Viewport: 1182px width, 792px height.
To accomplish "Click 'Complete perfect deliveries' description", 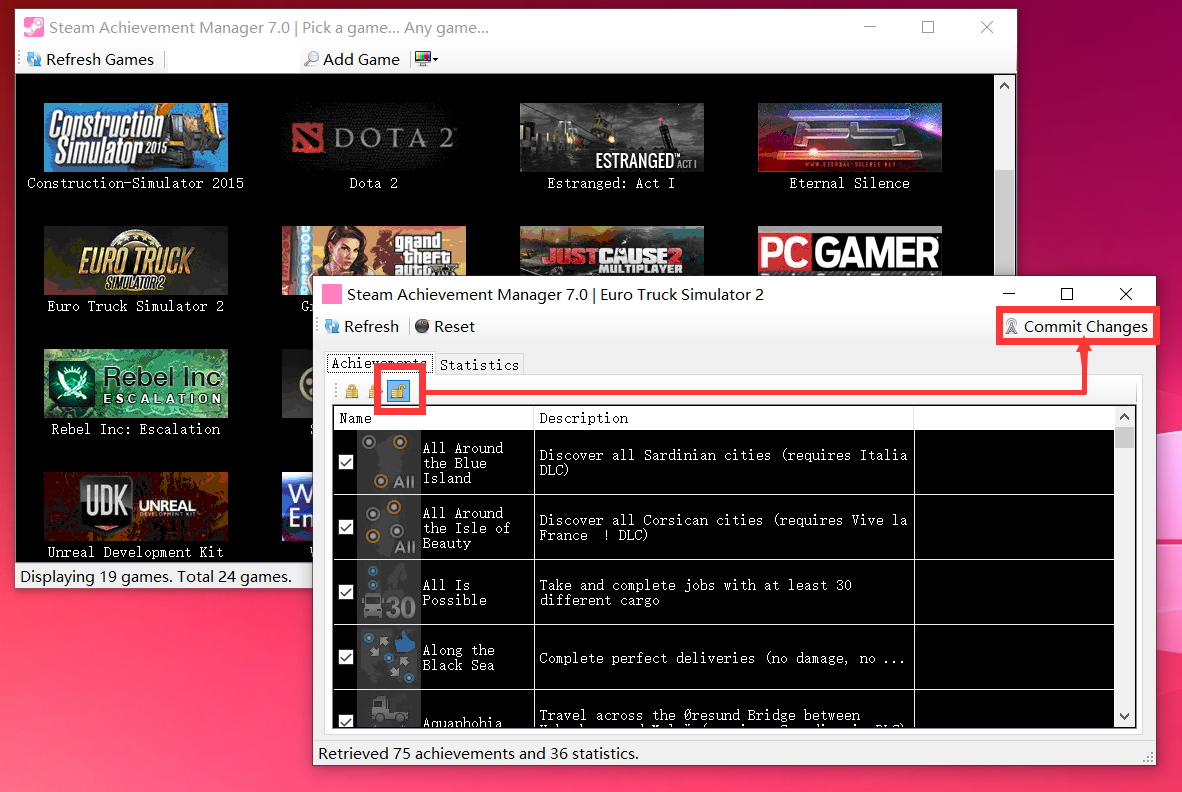I will point(721,658).
